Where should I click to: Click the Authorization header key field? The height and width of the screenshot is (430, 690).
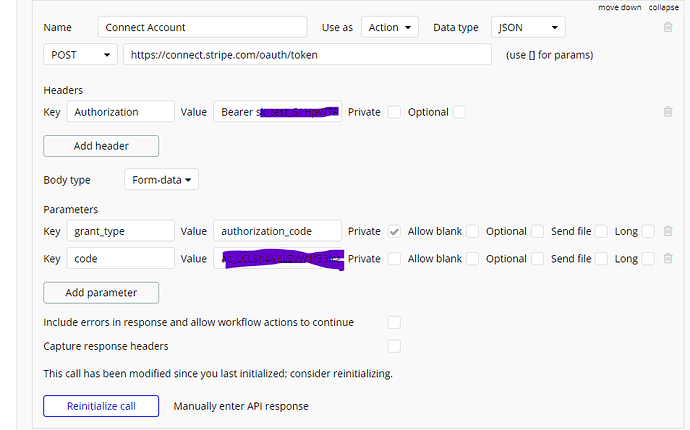121,112
